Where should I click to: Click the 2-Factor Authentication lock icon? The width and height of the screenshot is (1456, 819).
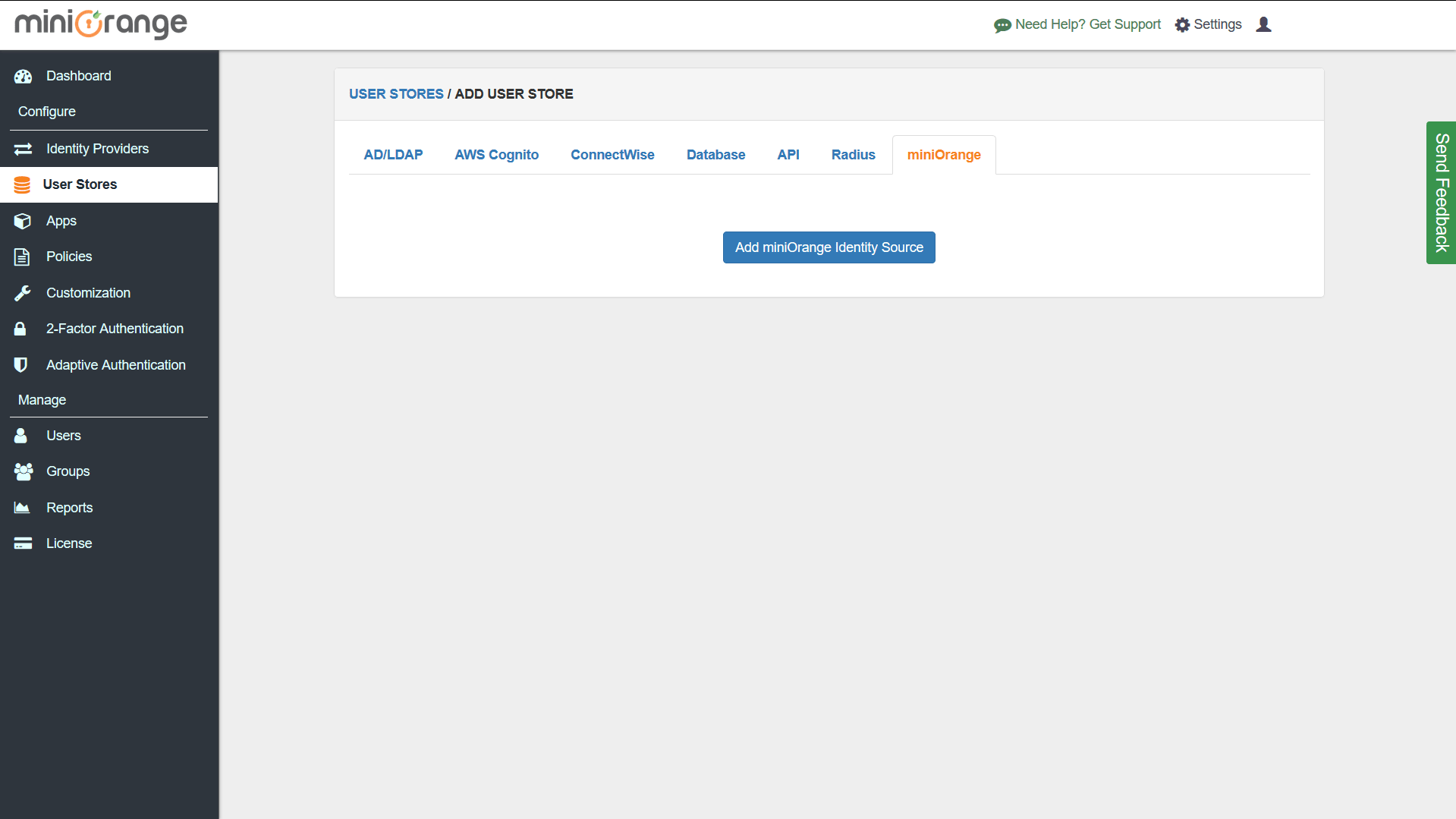point(20,329)
